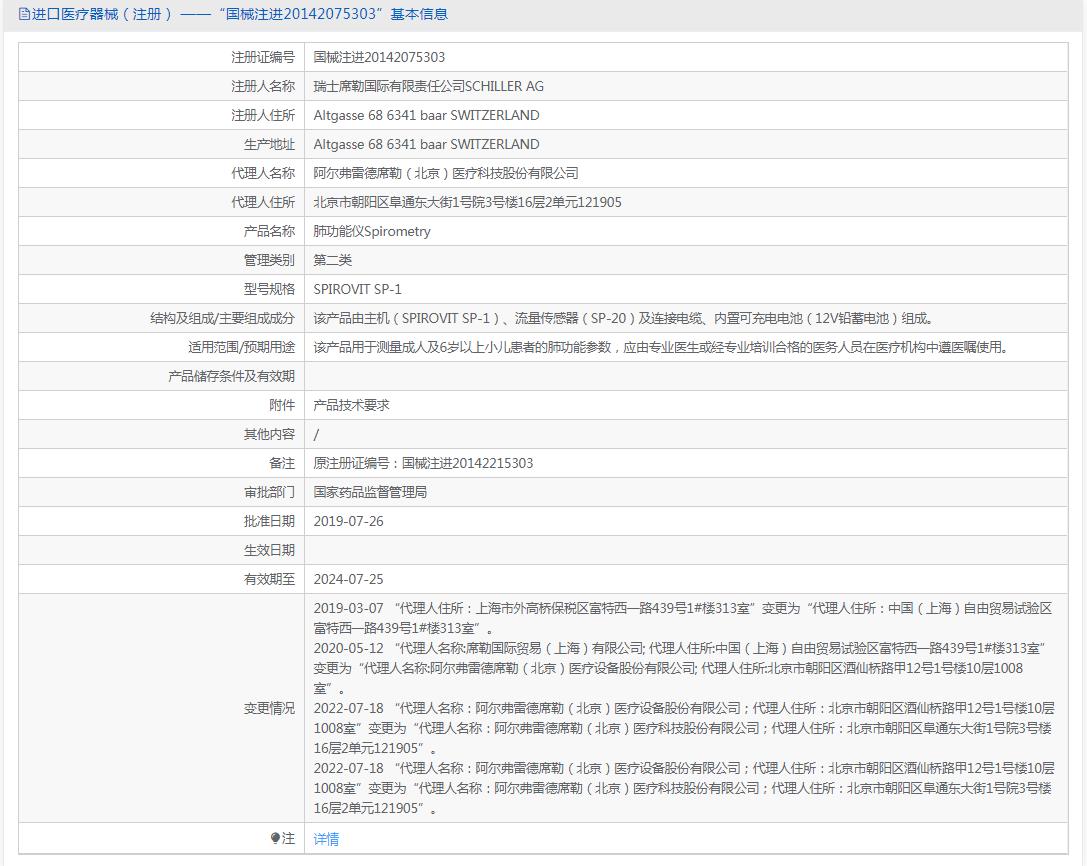
Task: Click the 批准日期 label
Action: tap(269, 521)
